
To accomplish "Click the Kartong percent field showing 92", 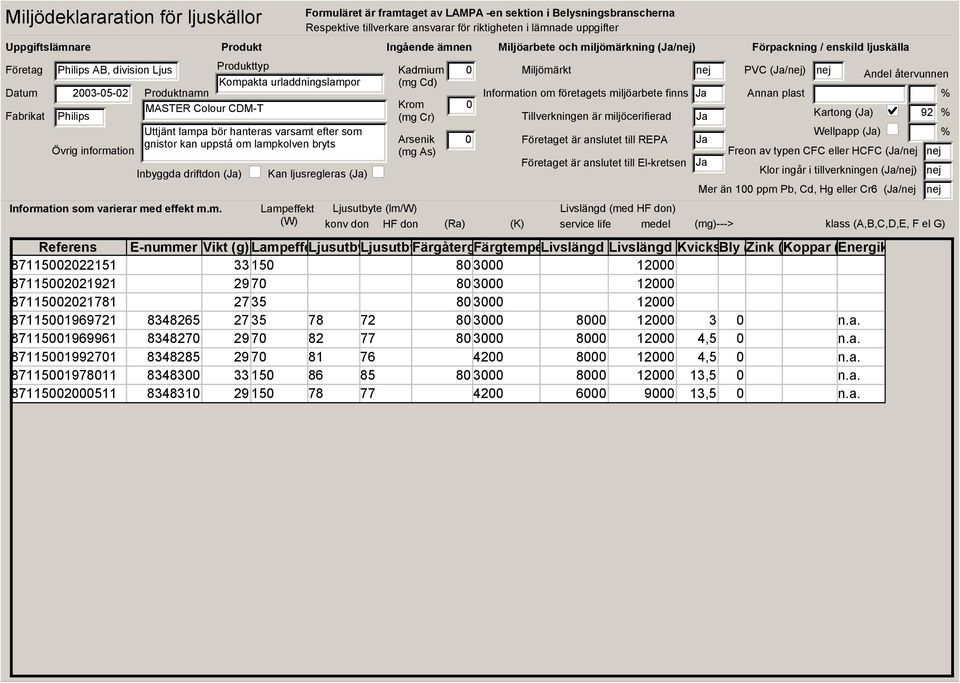I will 923,113.
